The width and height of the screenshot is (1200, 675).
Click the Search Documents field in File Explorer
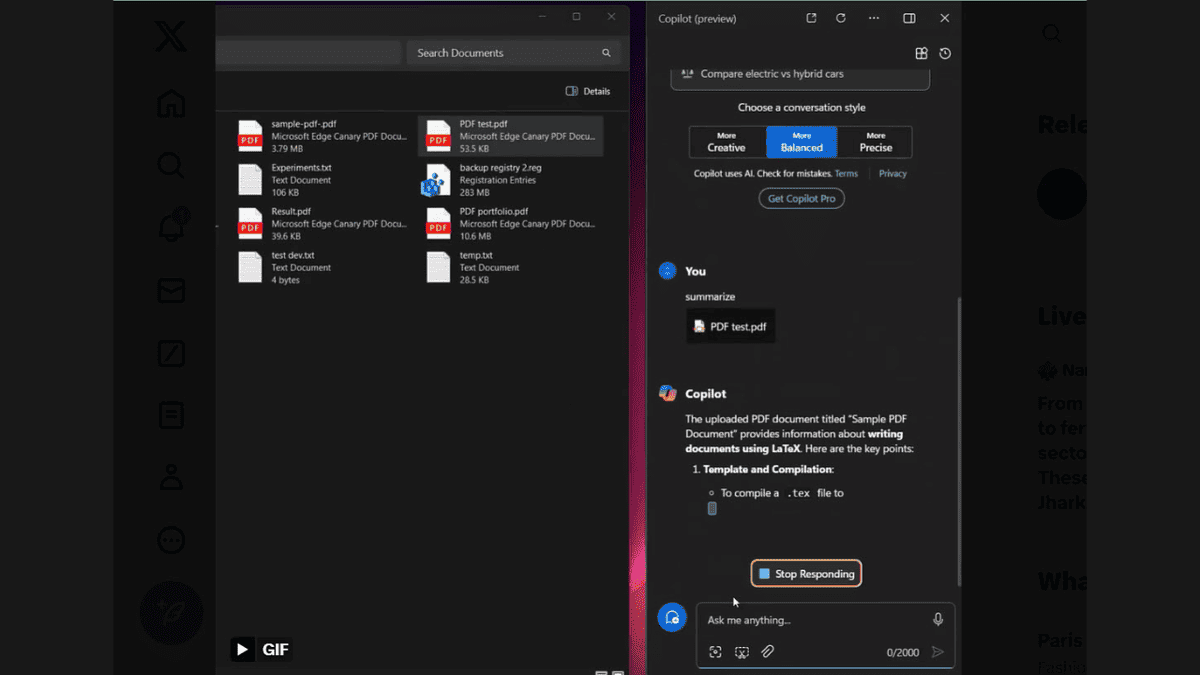[514, 53]
